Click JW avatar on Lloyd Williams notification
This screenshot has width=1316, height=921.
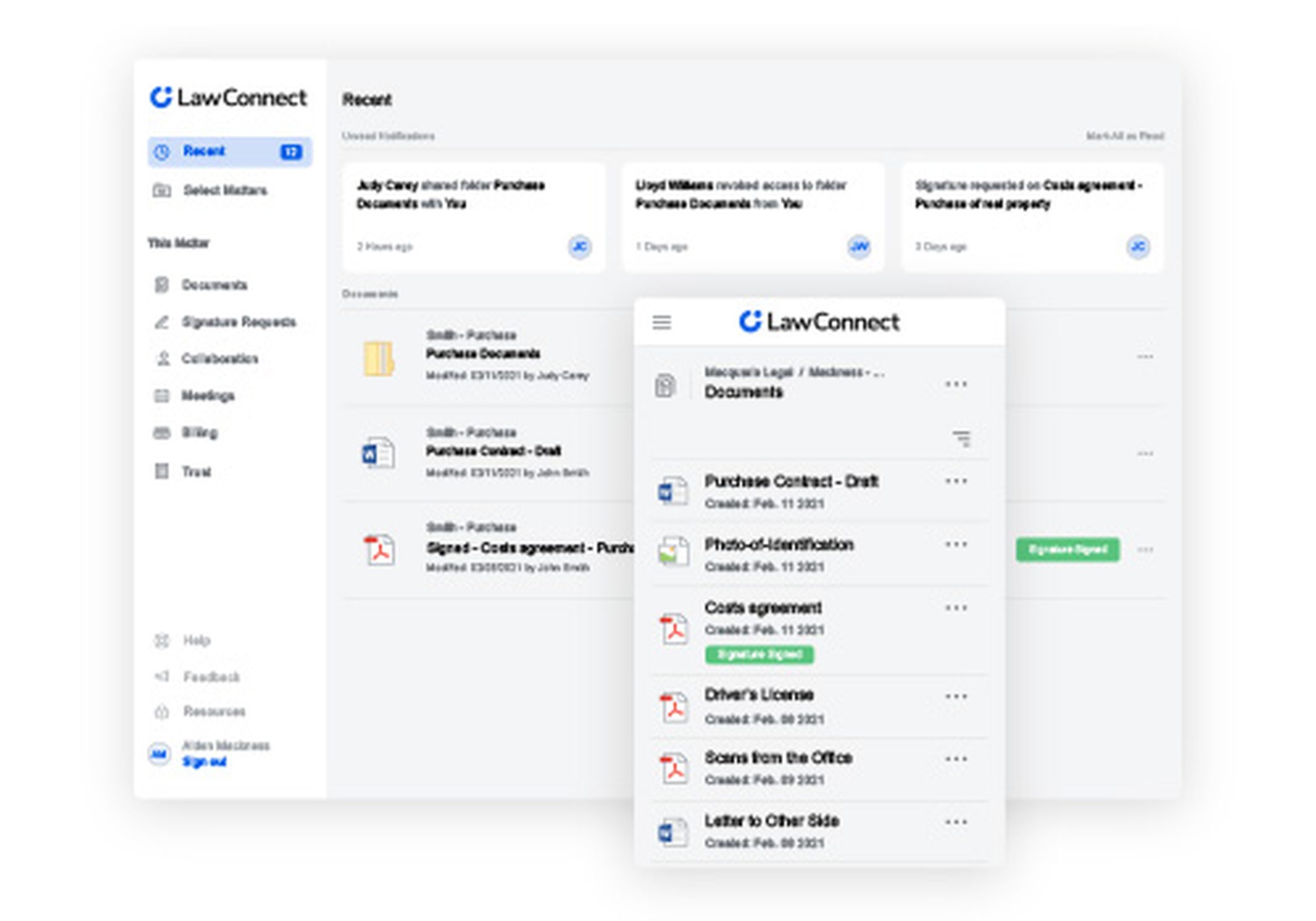[x=858, y=247]
